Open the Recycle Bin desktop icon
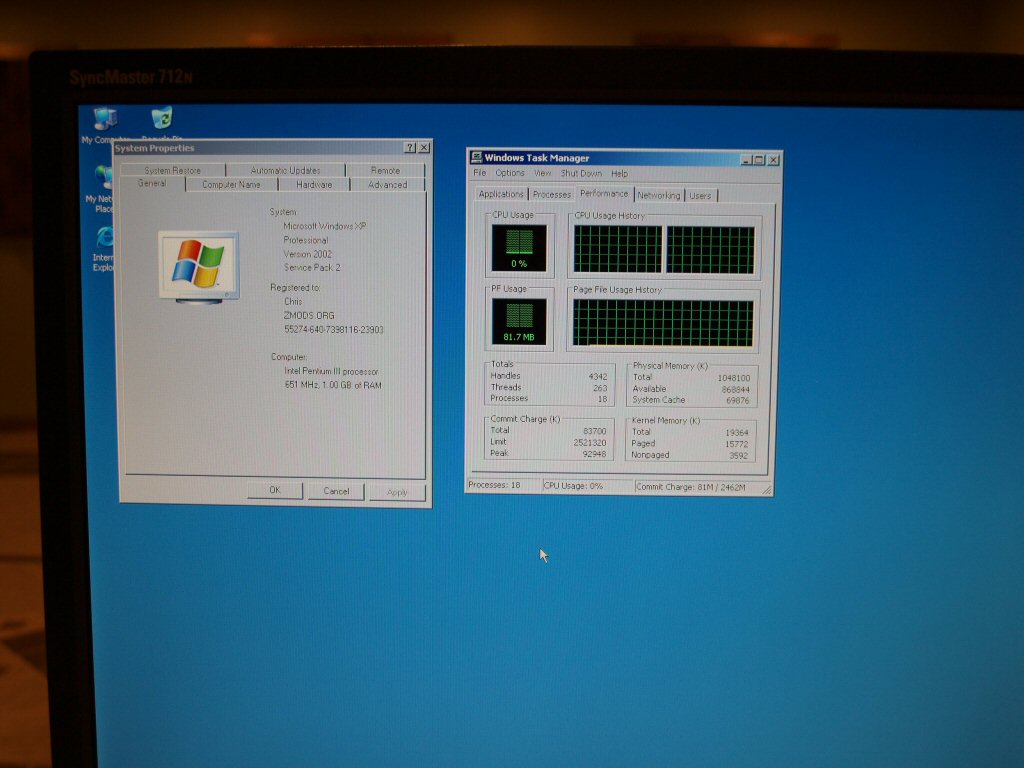Screen dimensions: 1024x768 tap(162, 122)
